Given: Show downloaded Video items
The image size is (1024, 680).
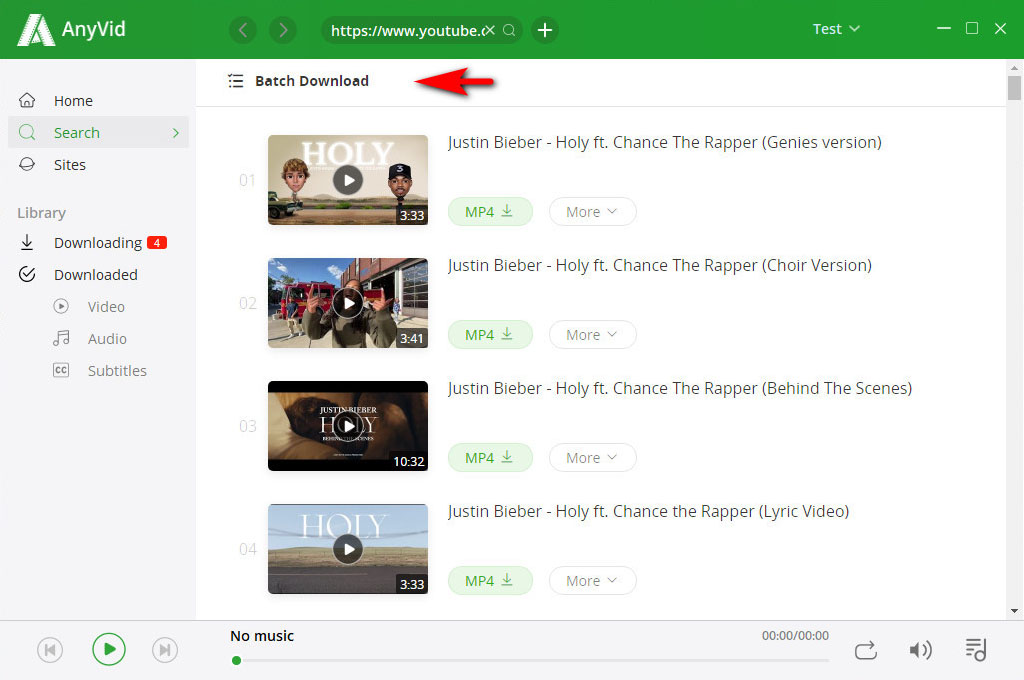Looking at the screenshot, I should point(106,306).
